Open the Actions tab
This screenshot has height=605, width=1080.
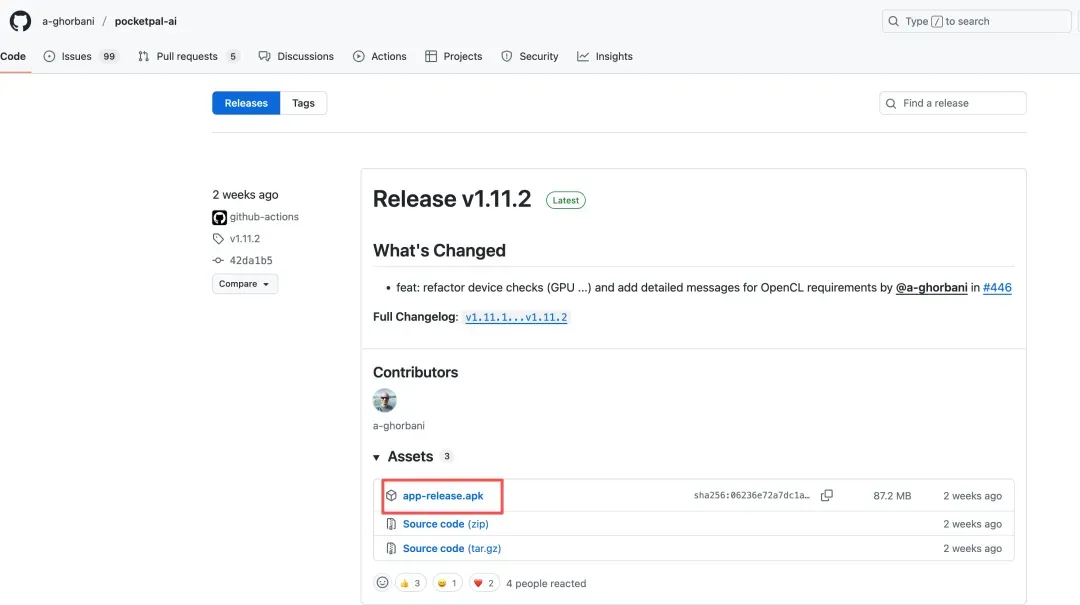click(379, 57)
